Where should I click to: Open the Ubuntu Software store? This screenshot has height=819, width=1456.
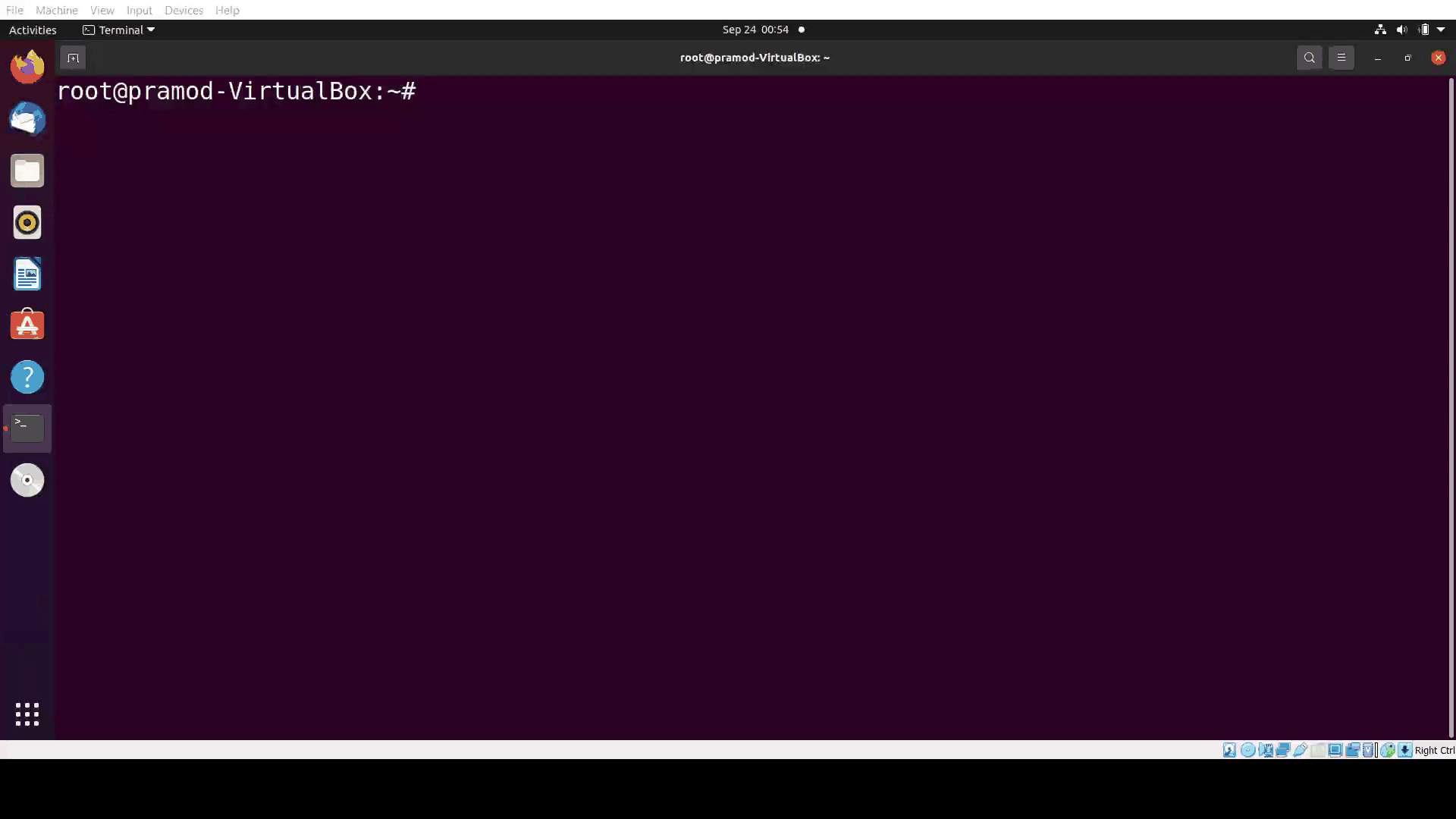(27, 325)
